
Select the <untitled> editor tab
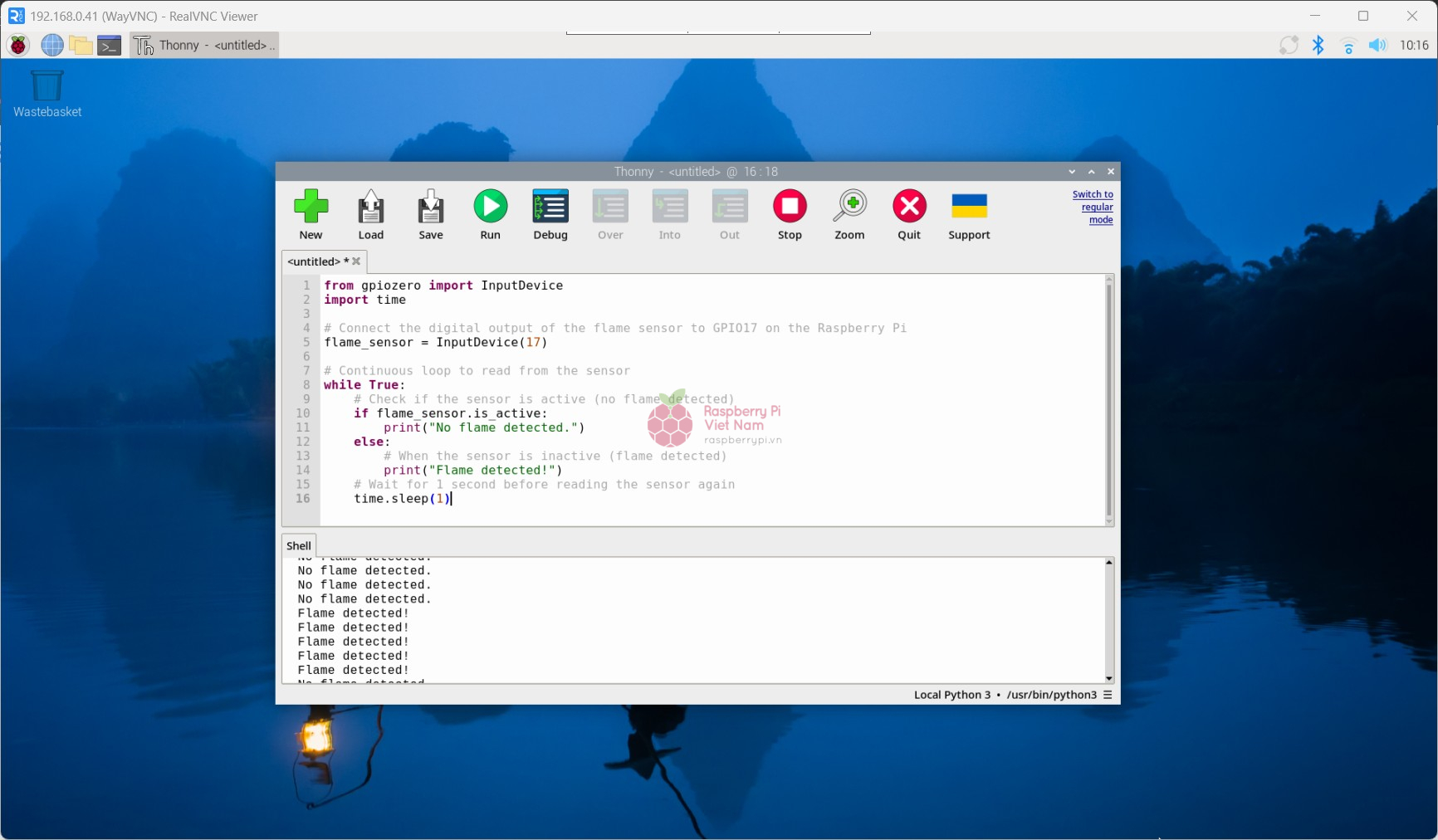point(315,261)
